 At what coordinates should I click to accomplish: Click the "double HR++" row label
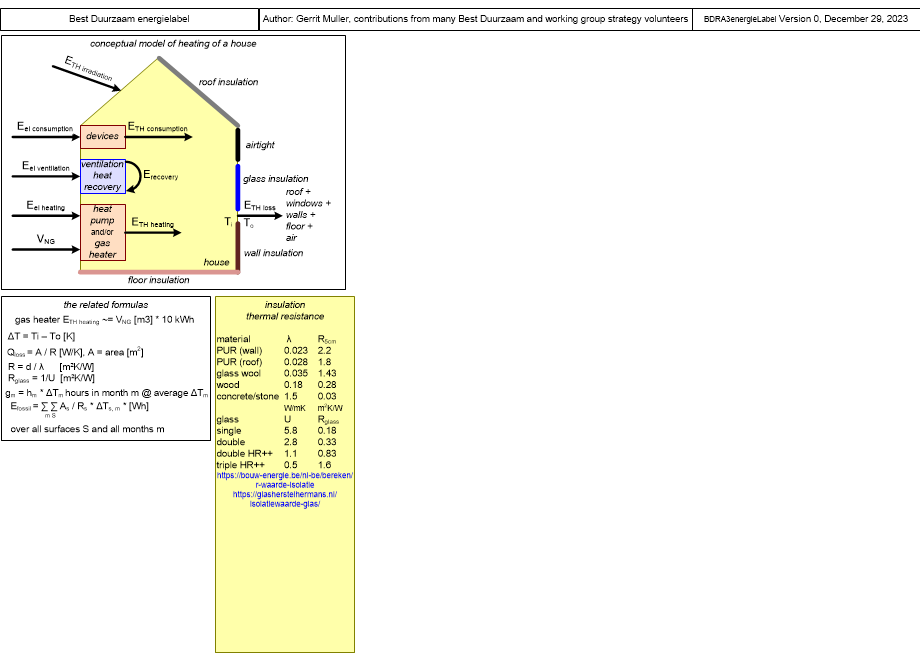click(245, 453)
